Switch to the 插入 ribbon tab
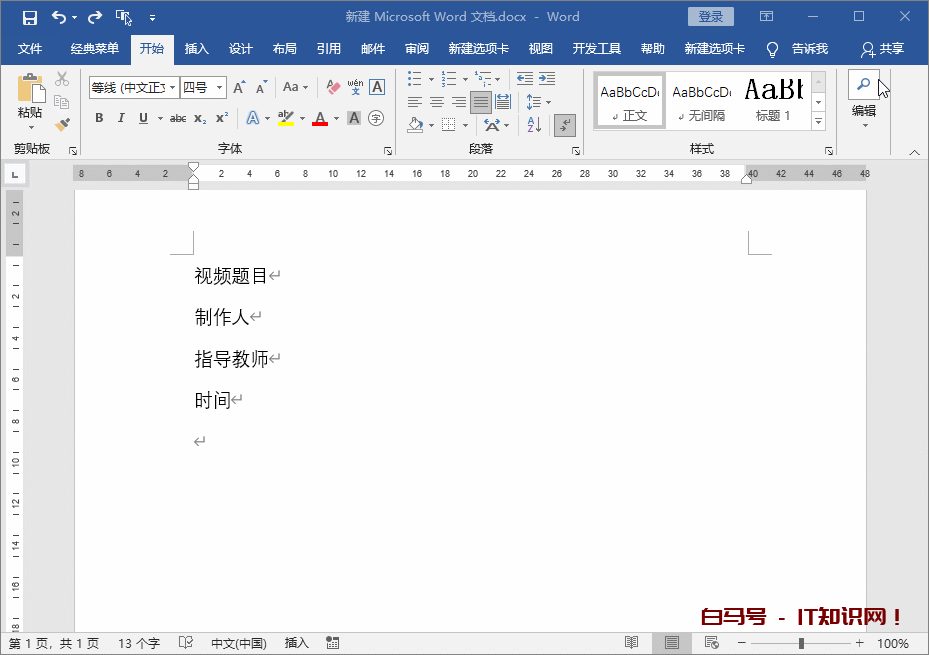929x655 pixels. coord(196,47)
